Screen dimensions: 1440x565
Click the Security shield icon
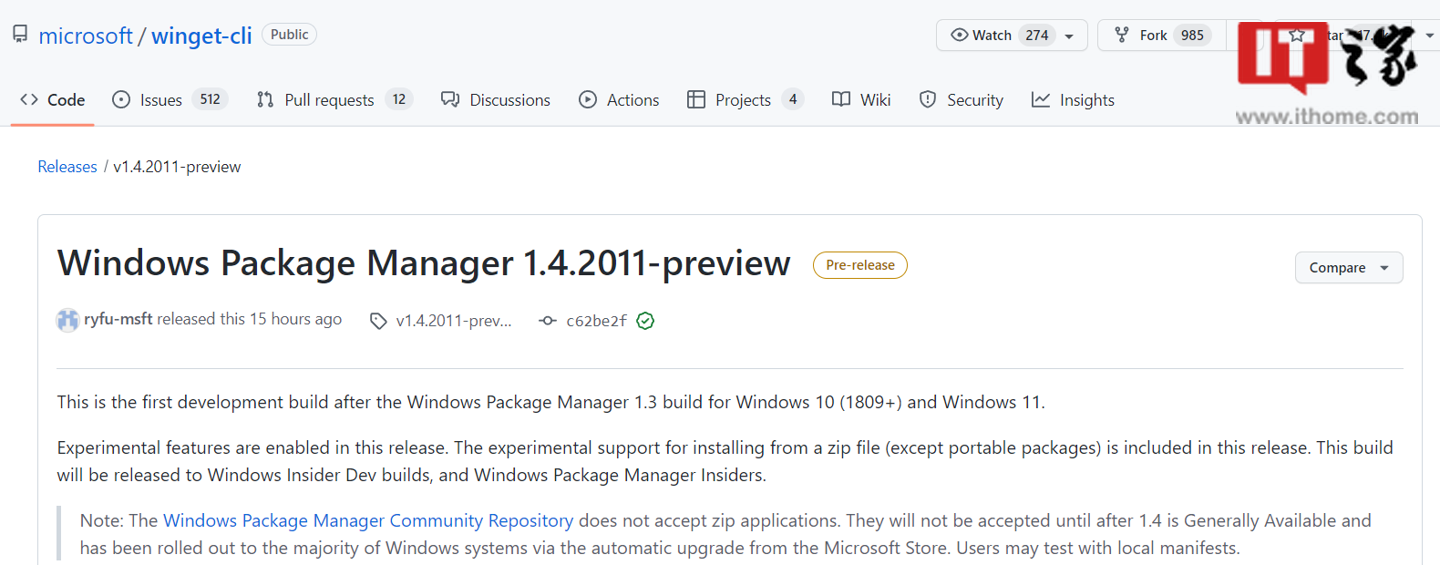point(928,100)
